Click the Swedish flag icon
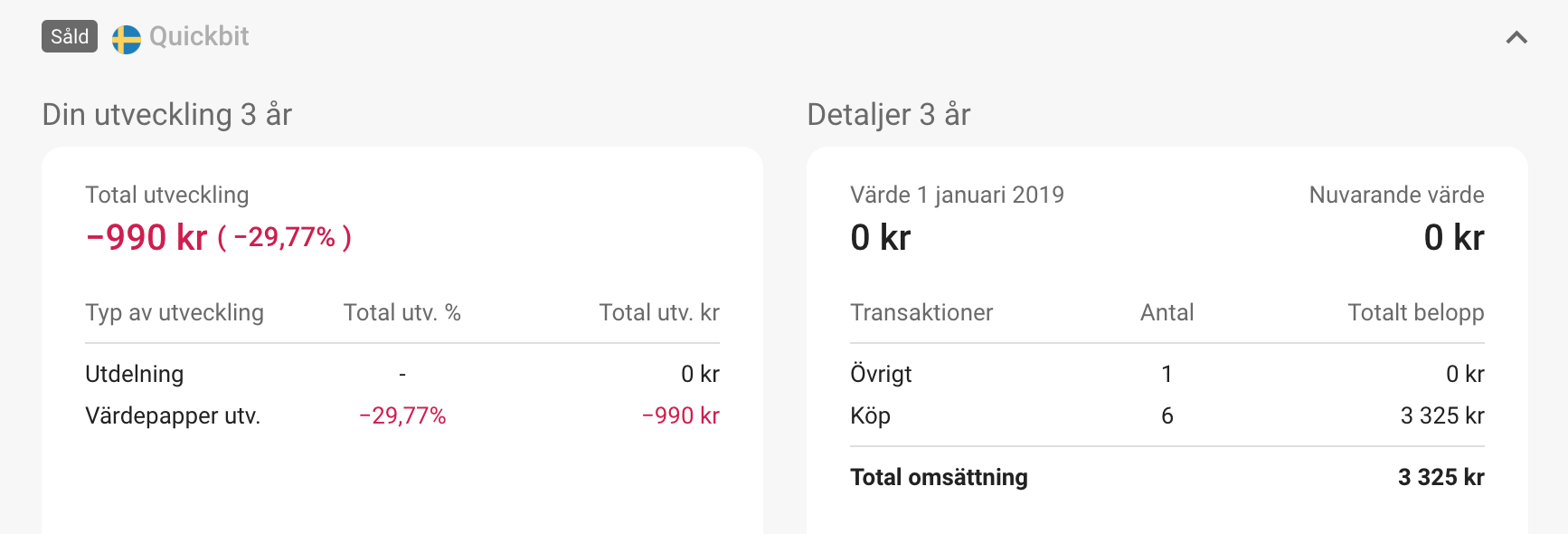This screenshot has width=1568, height=534. click(x=127, y=39)
